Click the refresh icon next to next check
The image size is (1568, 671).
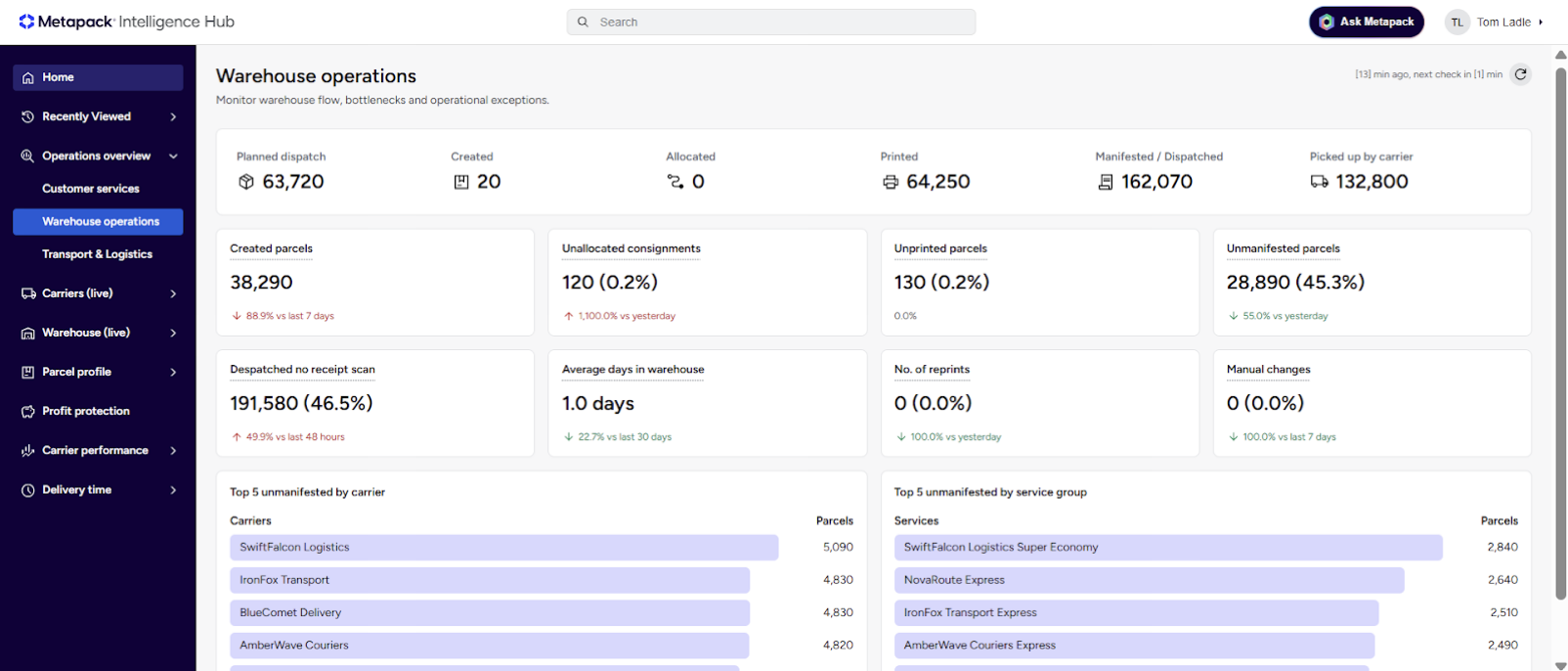[1520, 74]
